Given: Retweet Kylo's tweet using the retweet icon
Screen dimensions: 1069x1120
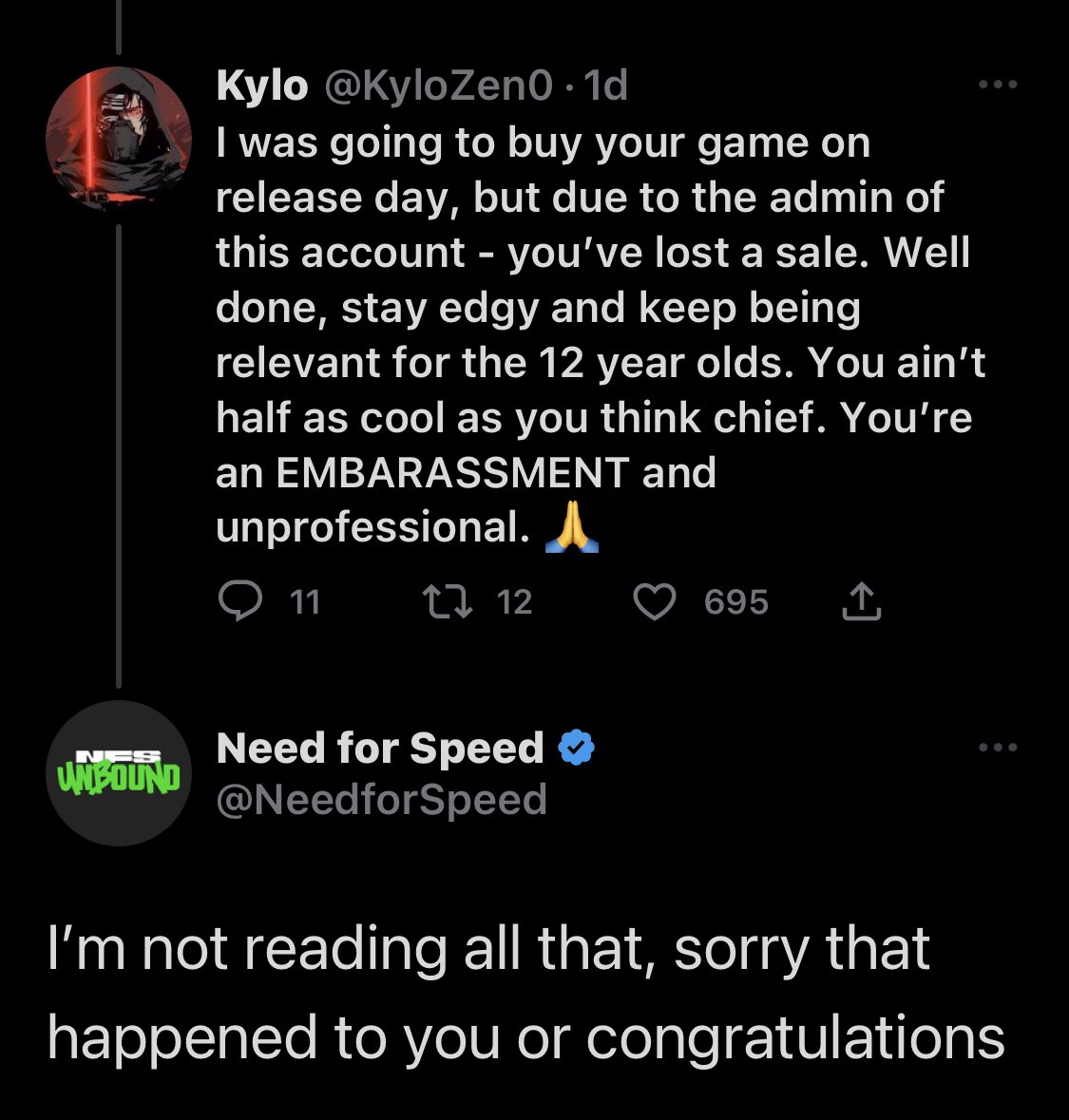Looking at the screenshot, I should point(447,601).
